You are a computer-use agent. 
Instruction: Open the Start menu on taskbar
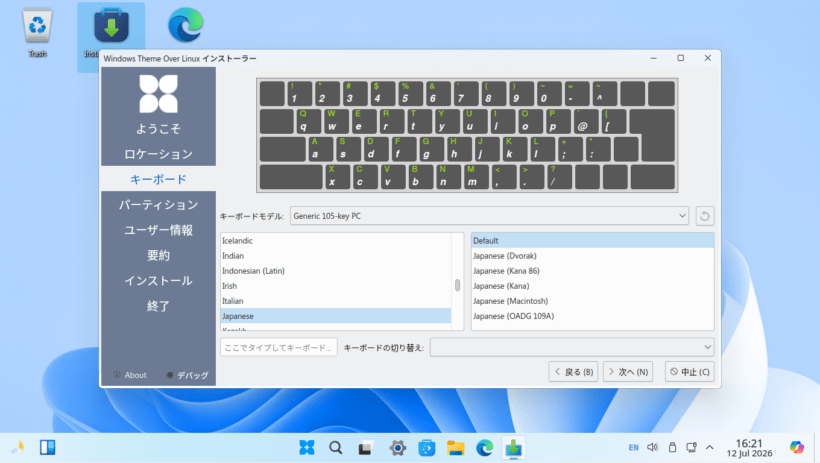click(x=306, y=448)
